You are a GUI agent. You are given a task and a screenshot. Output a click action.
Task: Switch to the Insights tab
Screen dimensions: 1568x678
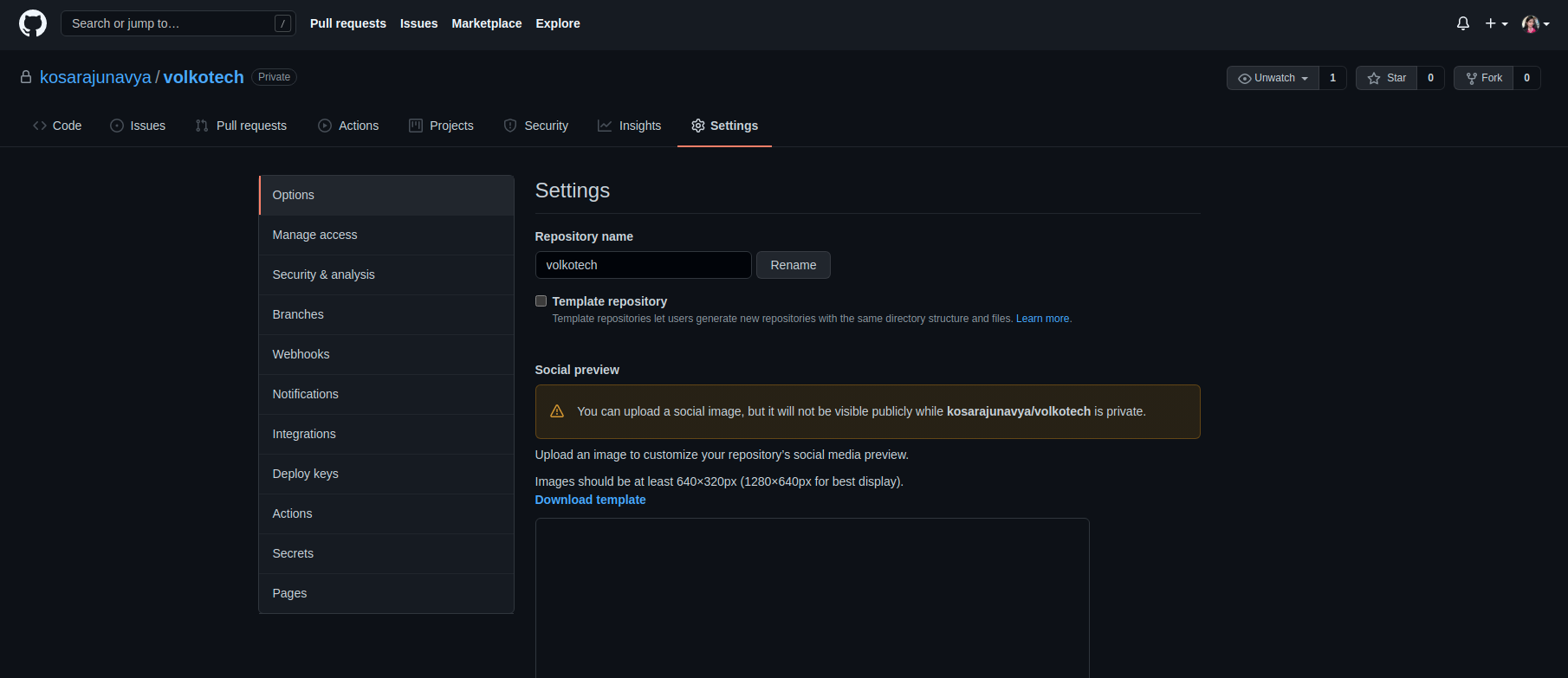tap(630, 126)
